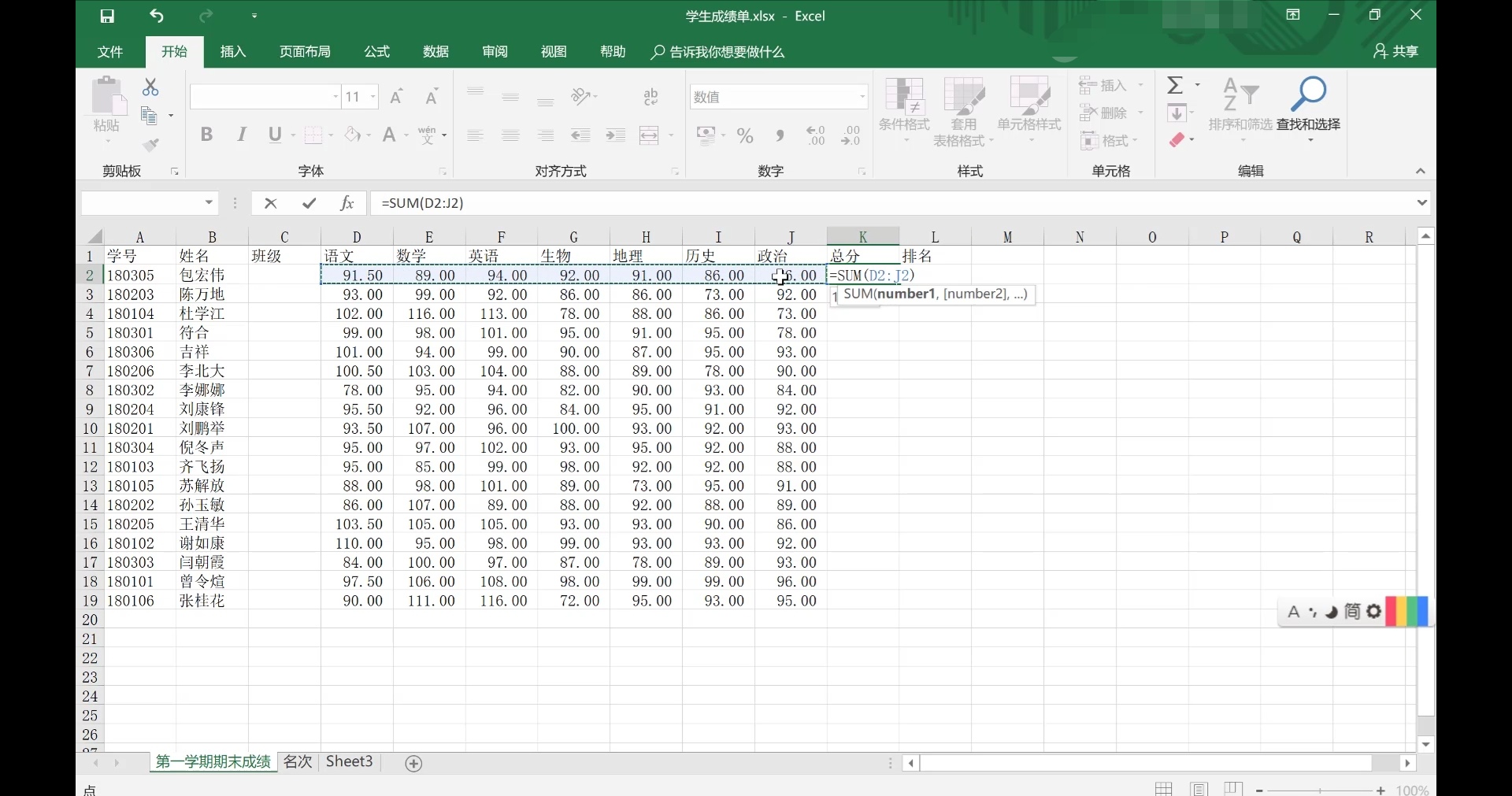Switch to the 名次 sheet tab
Screen dimensions: 1512x796
point(298,762)
